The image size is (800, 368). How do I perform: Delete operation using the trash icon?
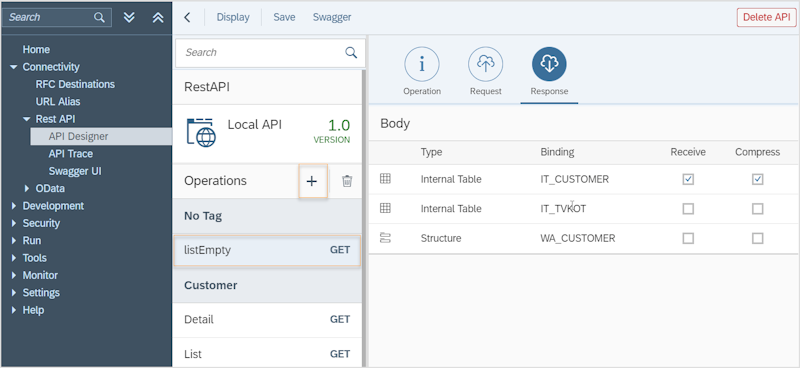347,181
